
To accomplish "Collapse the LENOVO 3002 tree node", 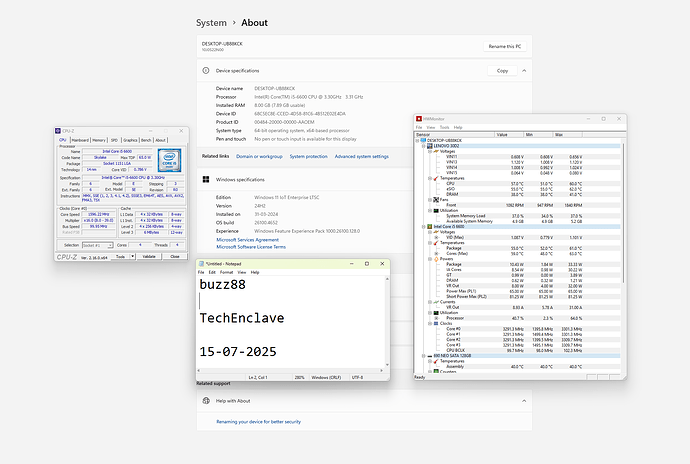I will click(424, 146).
